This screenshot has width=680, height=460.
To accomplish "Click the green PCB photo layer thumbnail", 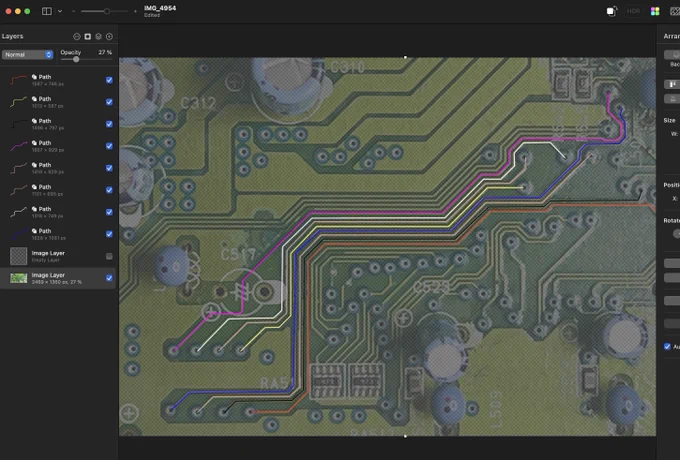I will click(18, 278).
